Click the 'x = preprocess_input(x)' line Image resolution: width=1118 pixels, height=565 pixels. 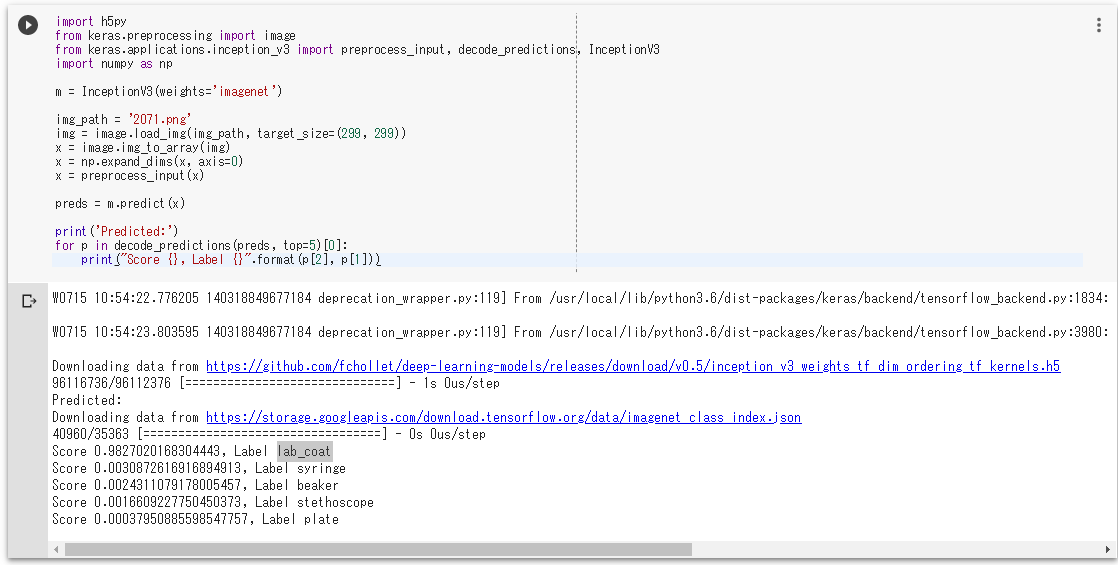tap(130, 175)
